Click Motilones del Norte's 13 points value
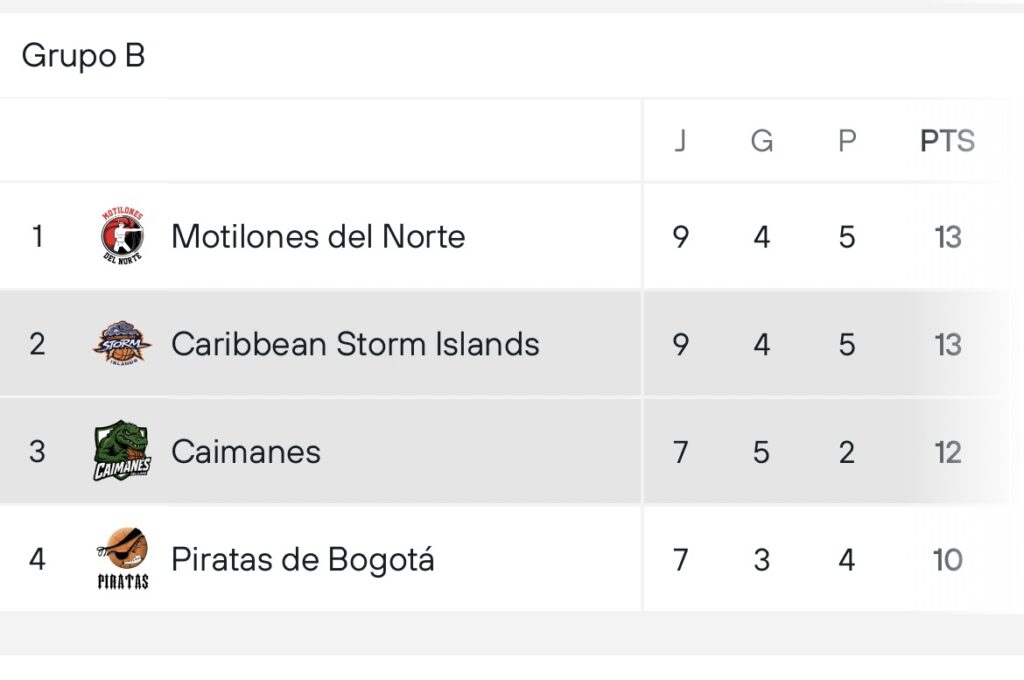Screen dimensions: 1024x680 pos(947,237)
